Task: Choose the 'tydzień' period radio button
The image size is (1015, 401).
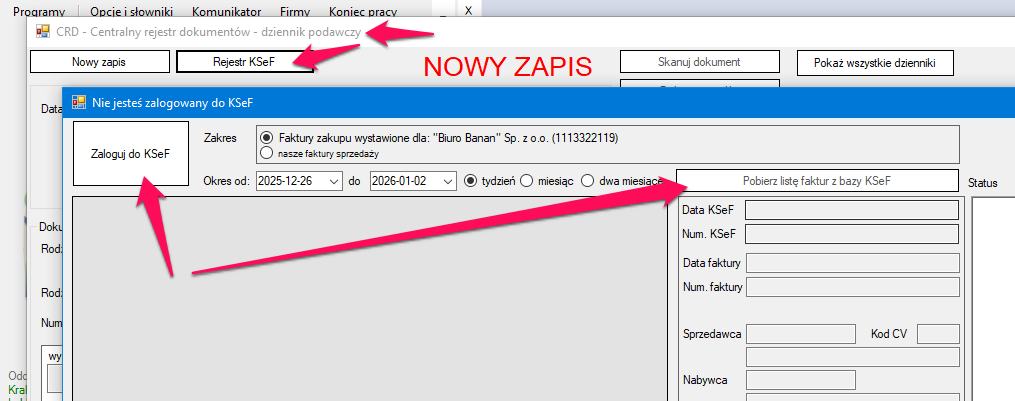Action: pyautogui.click(x=472, y=181)
